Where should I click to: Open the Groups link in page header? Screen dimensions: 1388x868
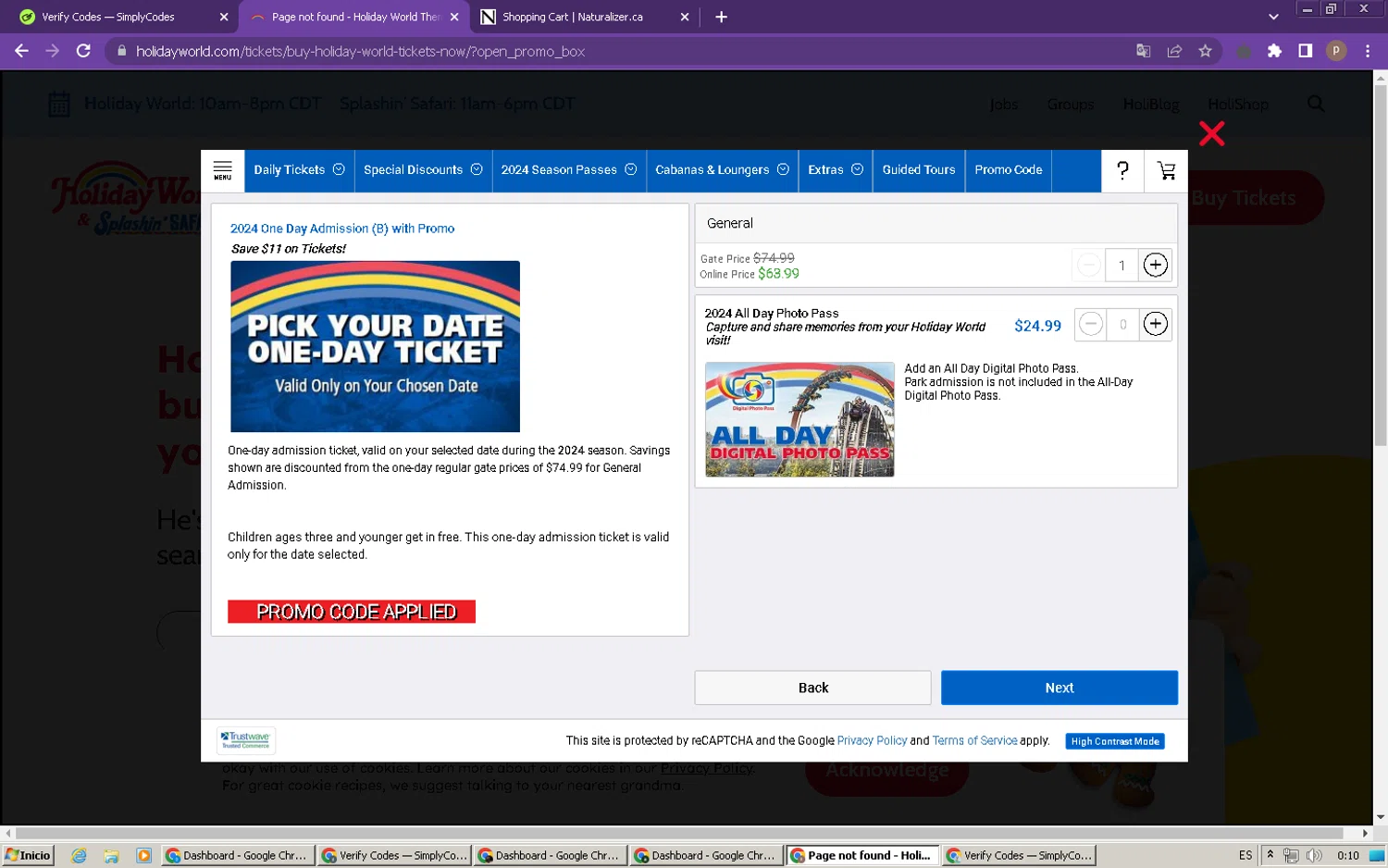[x=1070, y=105]
